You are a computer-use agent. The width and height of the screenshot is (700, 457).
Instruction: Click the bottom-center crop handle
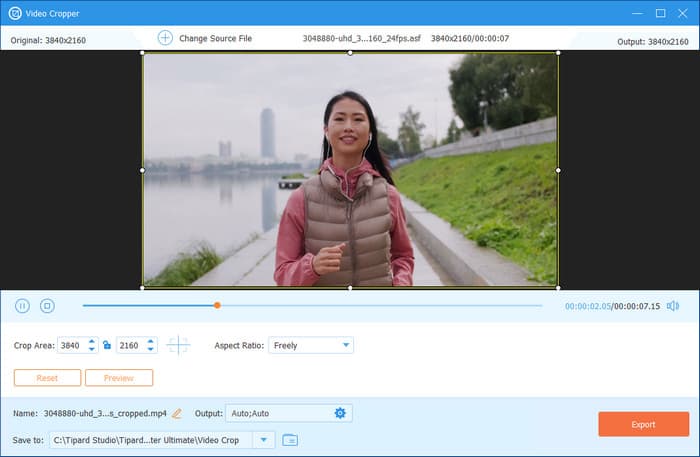pyautogui.click(x=350, y=288)
